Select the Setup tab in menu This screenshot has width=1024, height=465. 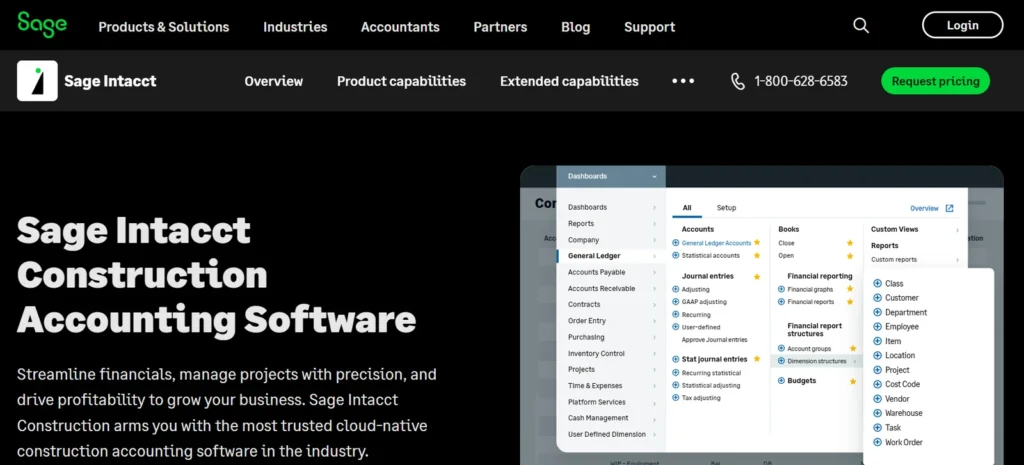(x=726, y=208)
